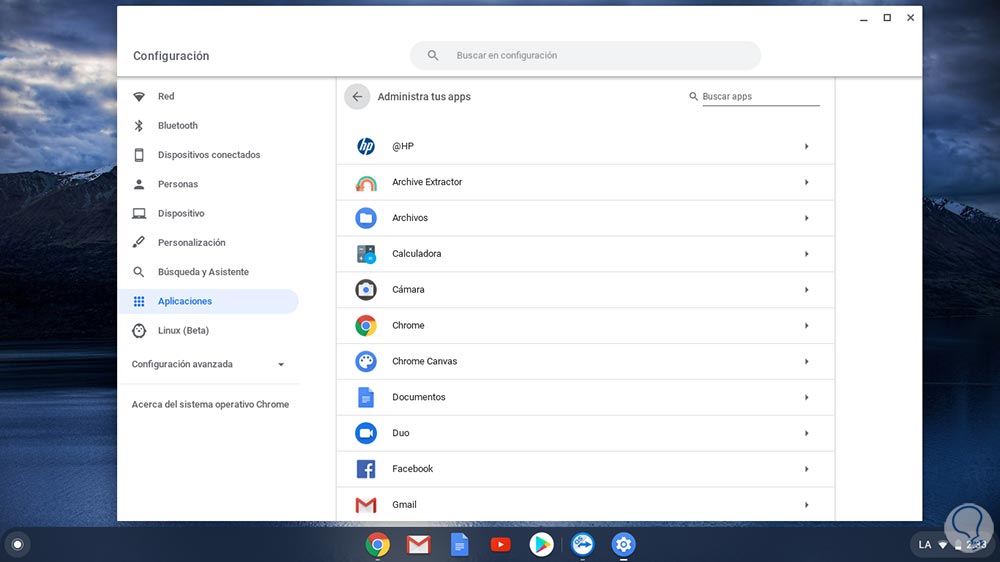The width and height of the screenshot is (1000, 562).
Task: Go back with the arrow button
Action: click(x=357, y=96)
